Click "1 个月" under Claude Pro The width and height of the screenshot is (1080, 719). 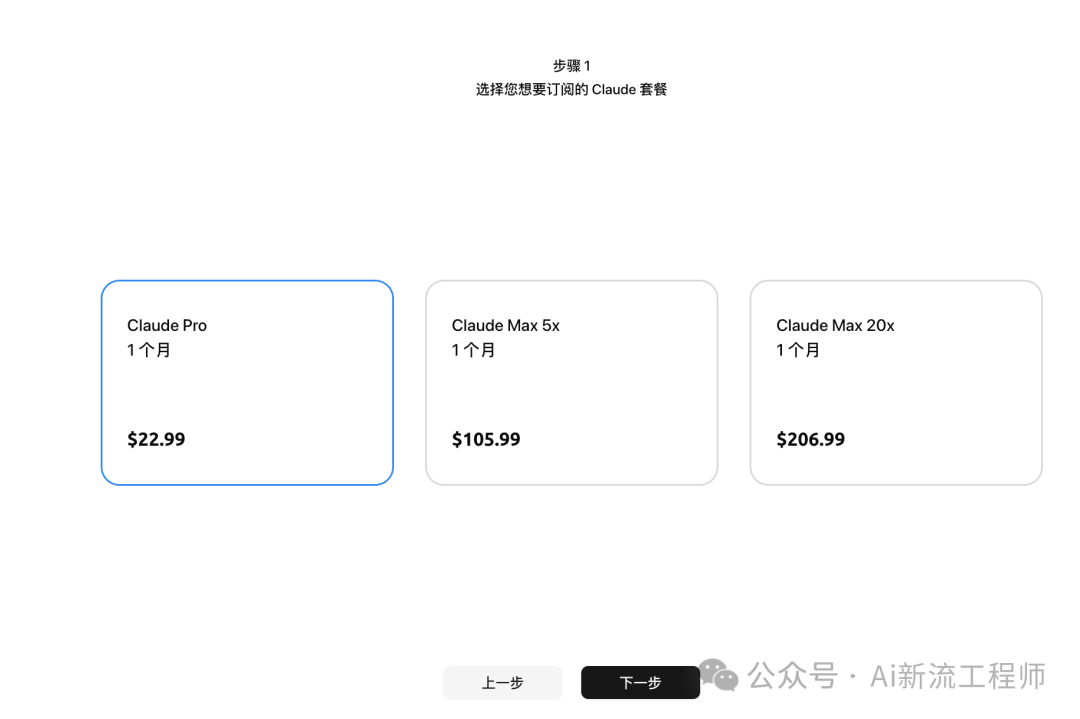(149, 350)
